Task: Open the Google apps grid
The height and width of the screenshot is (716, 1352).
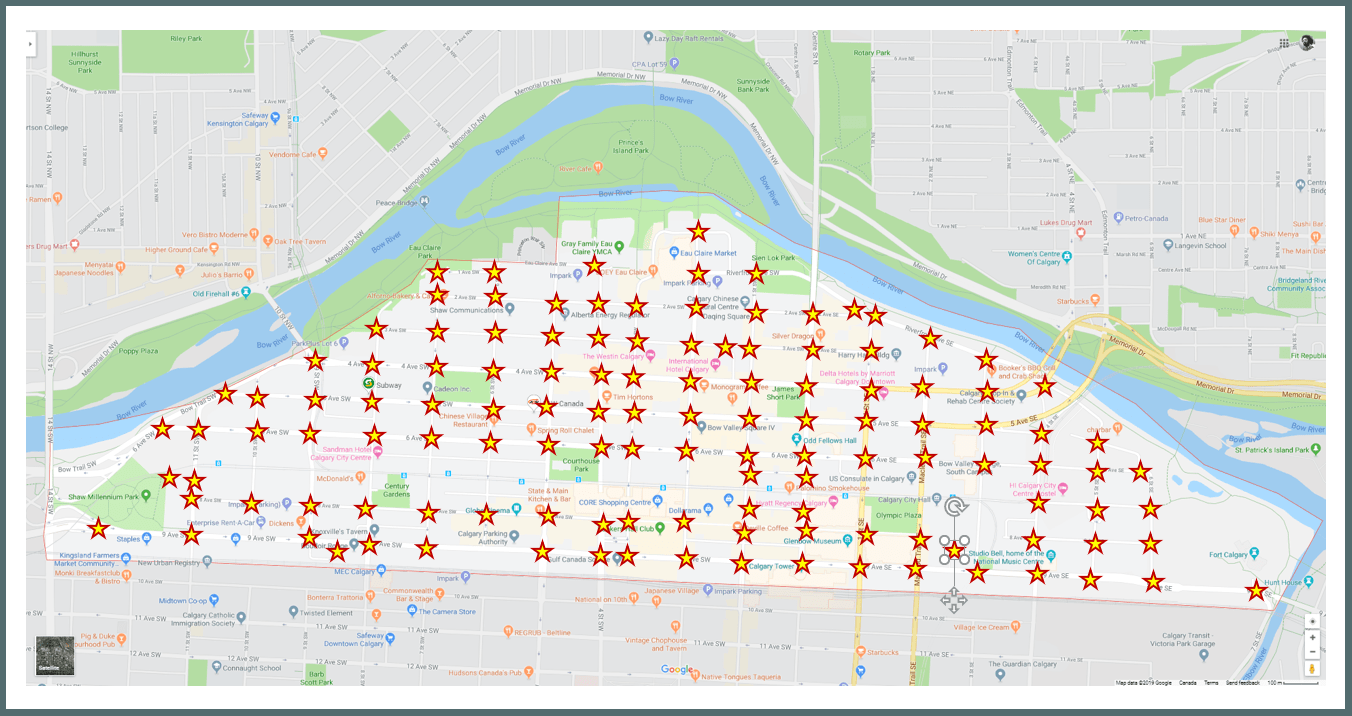Action: [1284, 43]
